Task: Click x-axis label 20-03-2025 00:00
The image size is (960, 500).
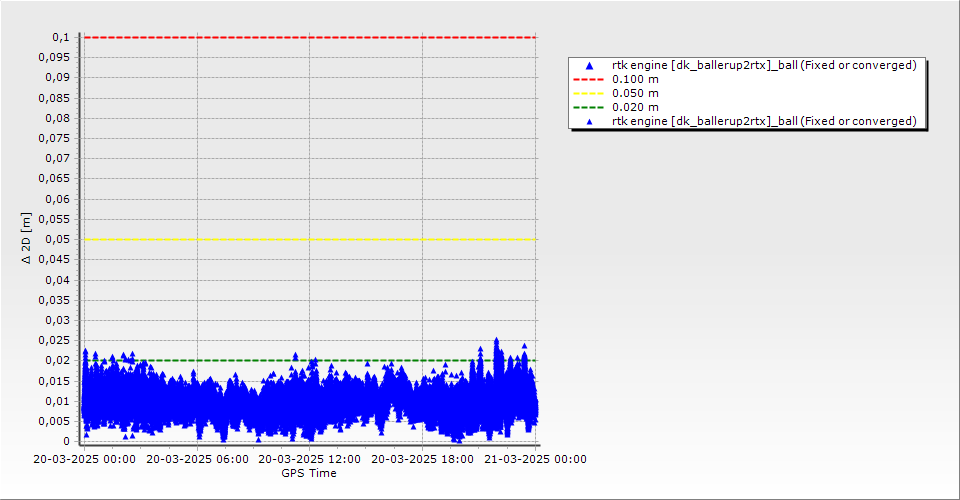Action: pyautogui.click(x=84, y=460)
